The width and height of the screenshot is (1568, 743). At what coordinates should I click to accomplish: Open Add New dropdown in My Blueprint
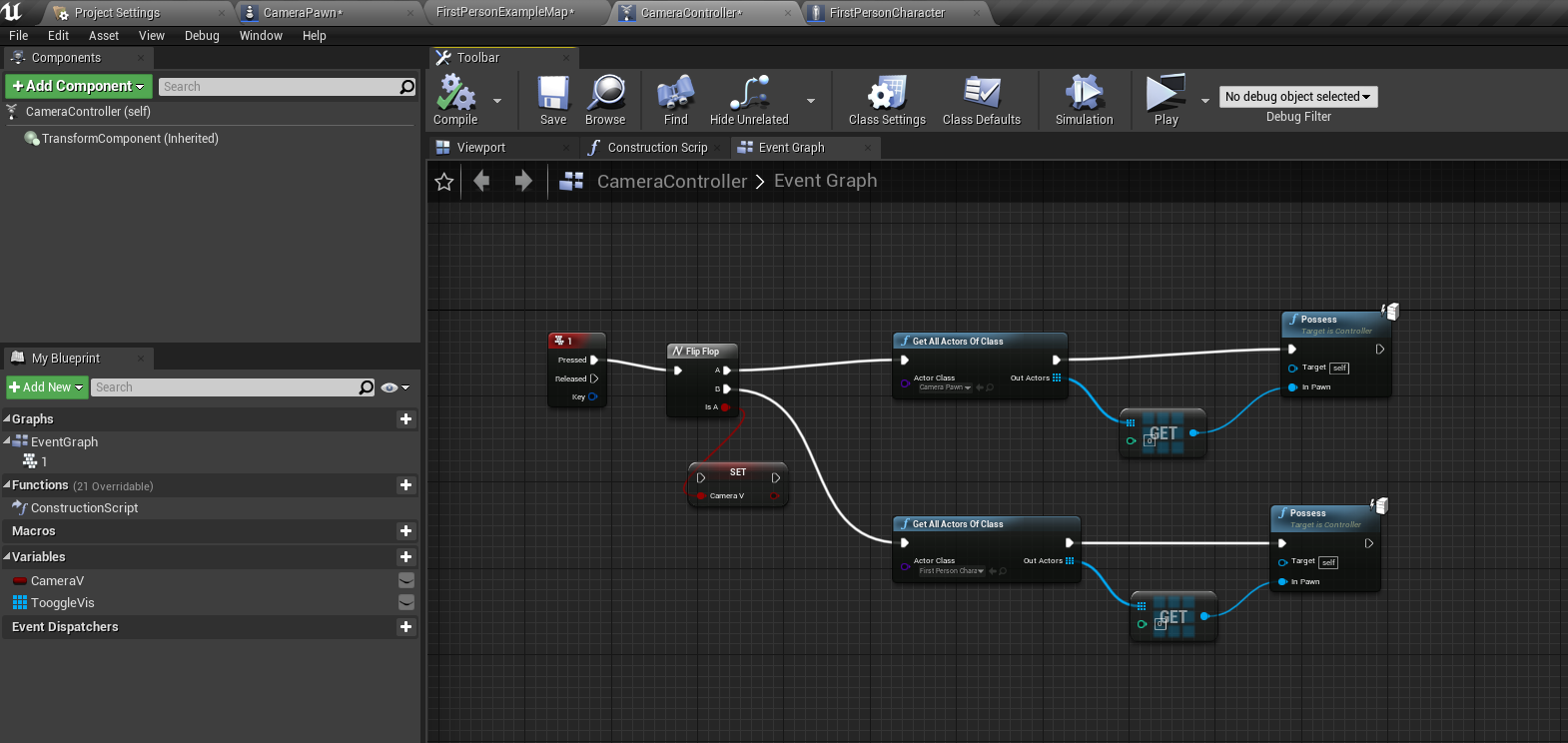pyautogui.click(x=46, y=387)
